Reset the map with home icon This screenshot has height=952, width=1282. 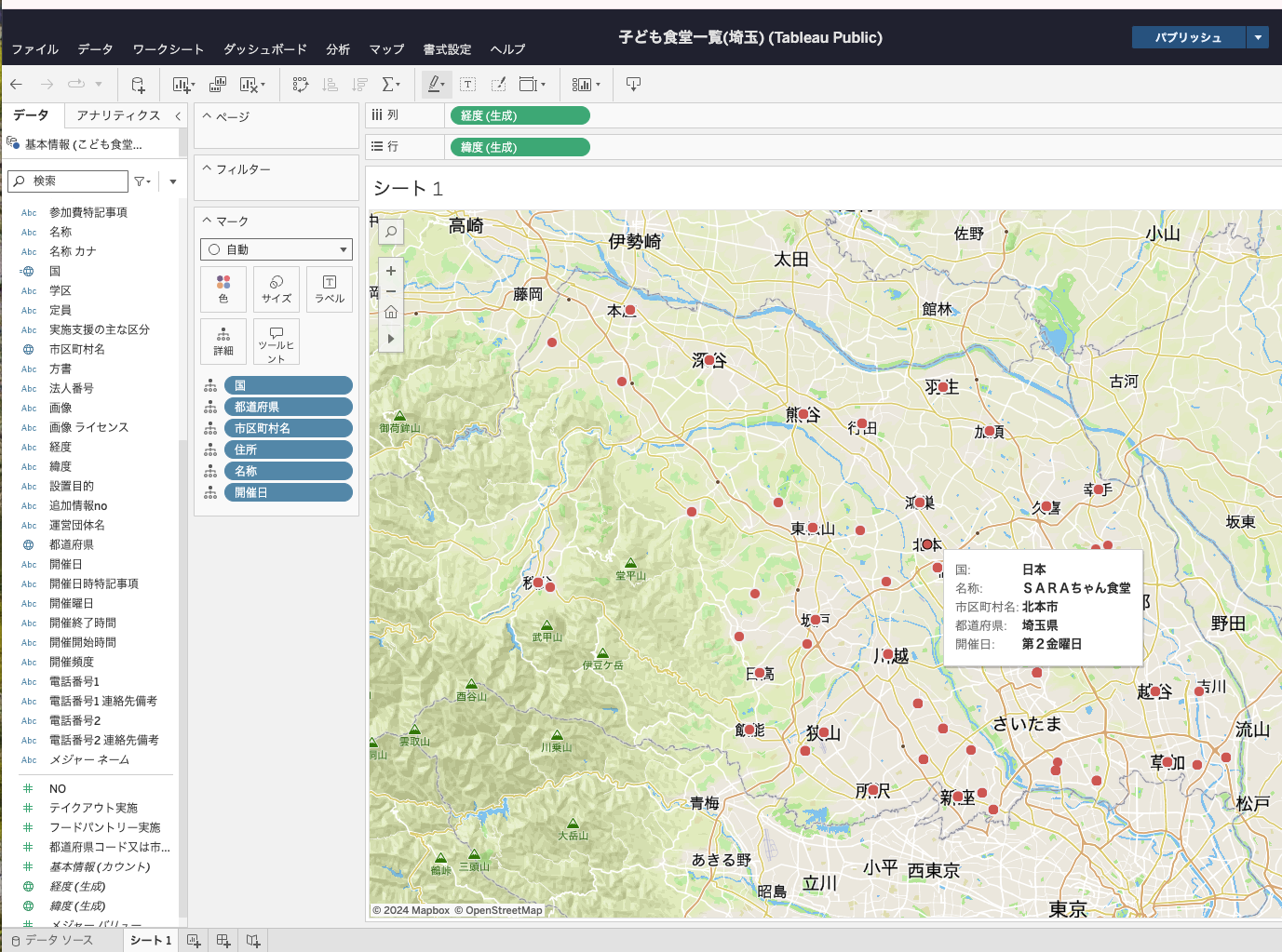point(391,312)
